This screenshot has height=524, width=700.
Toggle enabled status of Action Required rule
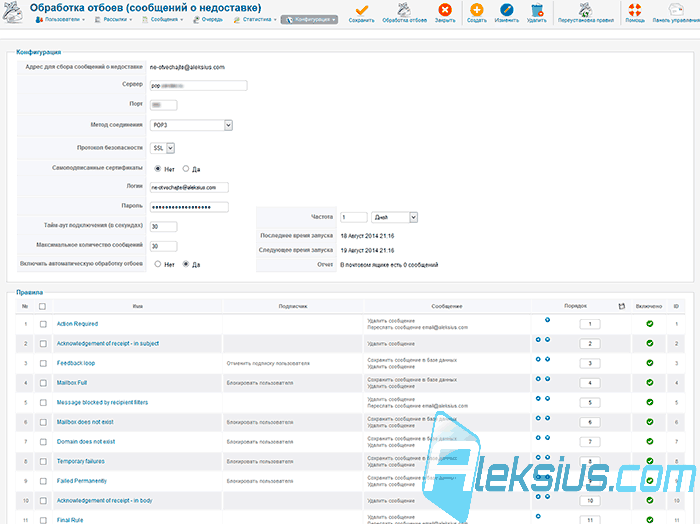[x=650, y=324]
